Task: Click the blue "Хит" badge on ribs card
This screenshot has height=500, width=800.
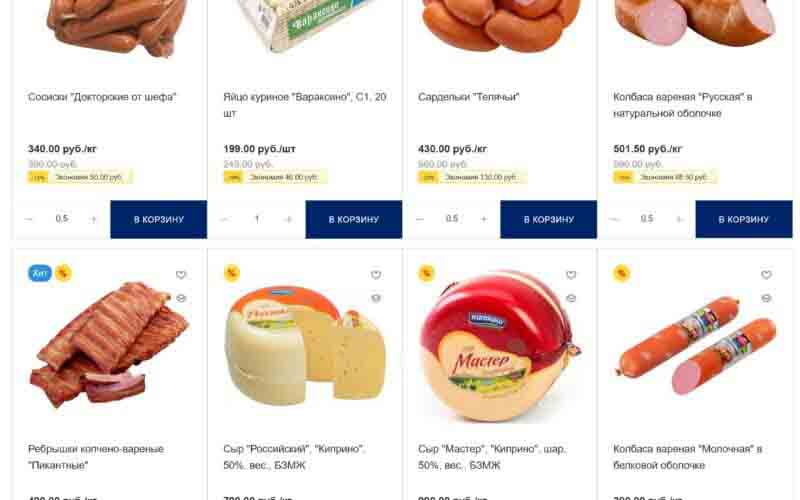Action: tap(40, 273)
